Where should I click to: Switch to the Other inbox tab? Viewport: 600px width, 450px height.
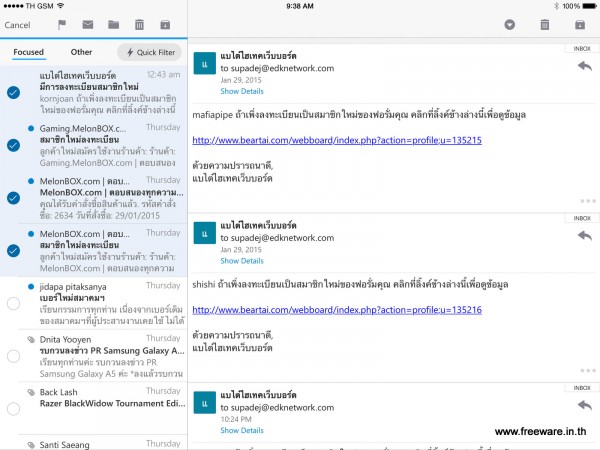click(x=82, y=52)
